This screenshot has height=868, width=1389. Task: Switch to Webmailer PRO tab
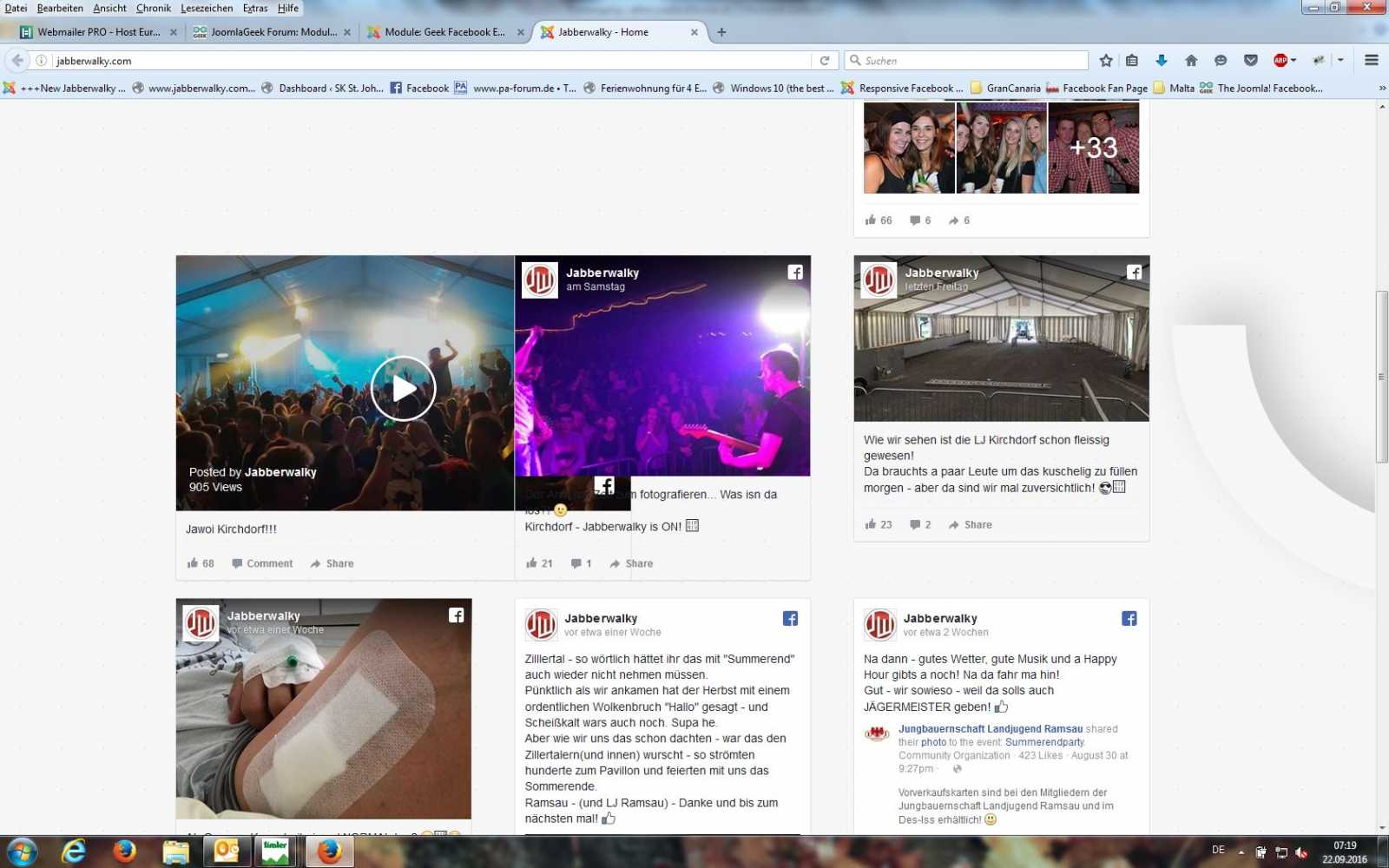click(x=98, y=32)
